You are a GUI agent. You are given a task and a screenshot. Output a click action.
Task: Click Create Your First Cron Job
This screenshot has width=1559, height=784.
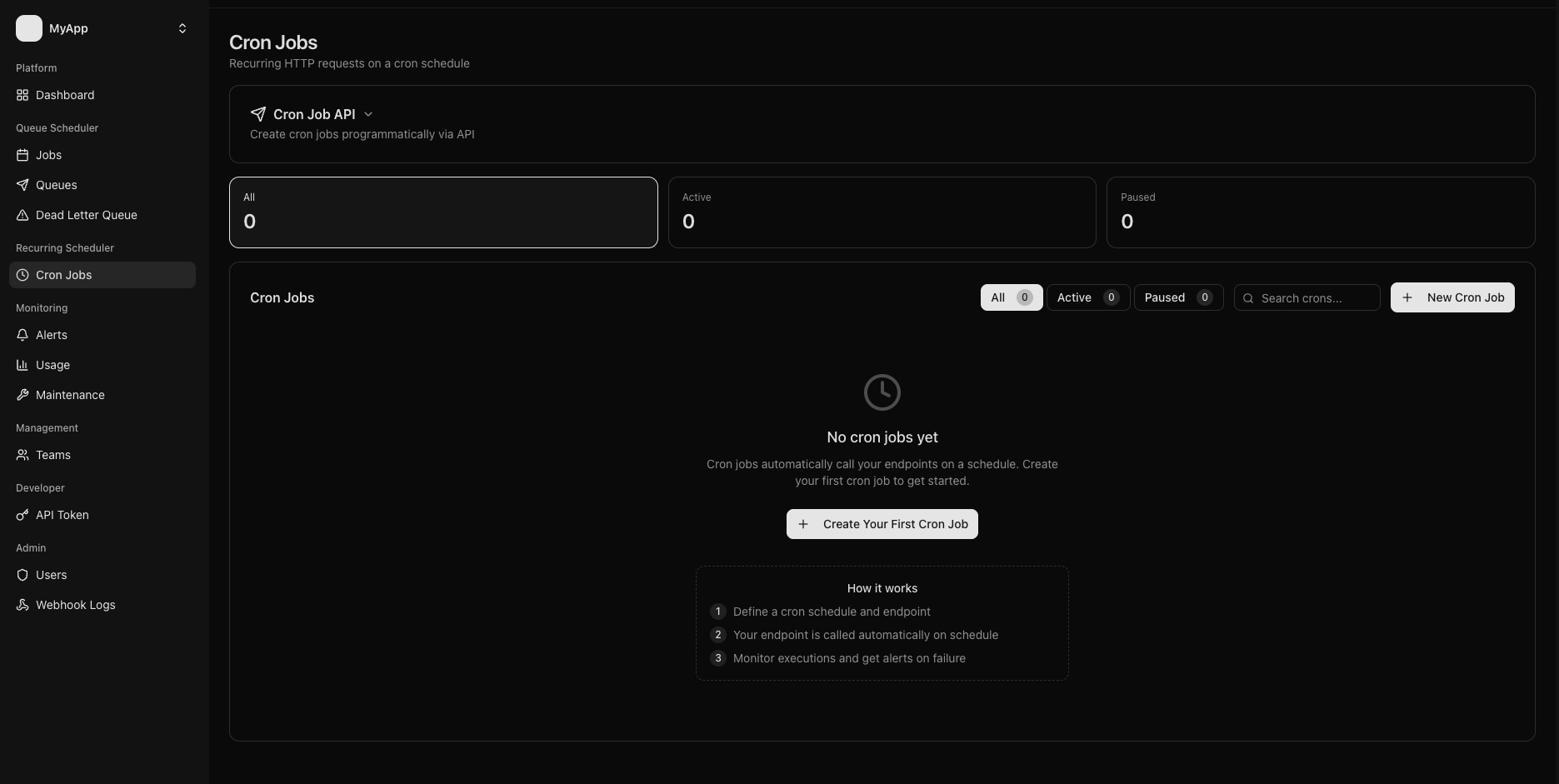[x=882, y=524]
